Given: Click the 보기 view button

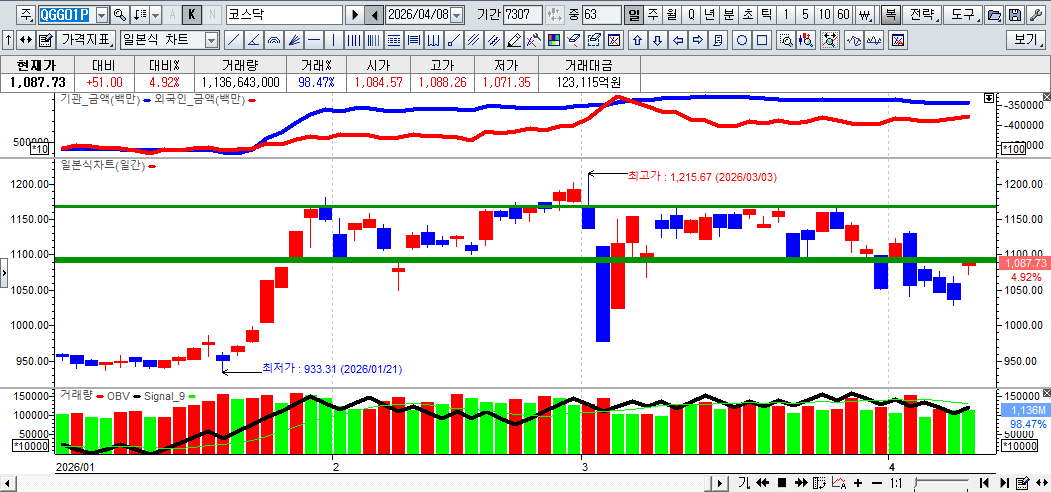Looking at the screenshot, I should click(1026, 40).
